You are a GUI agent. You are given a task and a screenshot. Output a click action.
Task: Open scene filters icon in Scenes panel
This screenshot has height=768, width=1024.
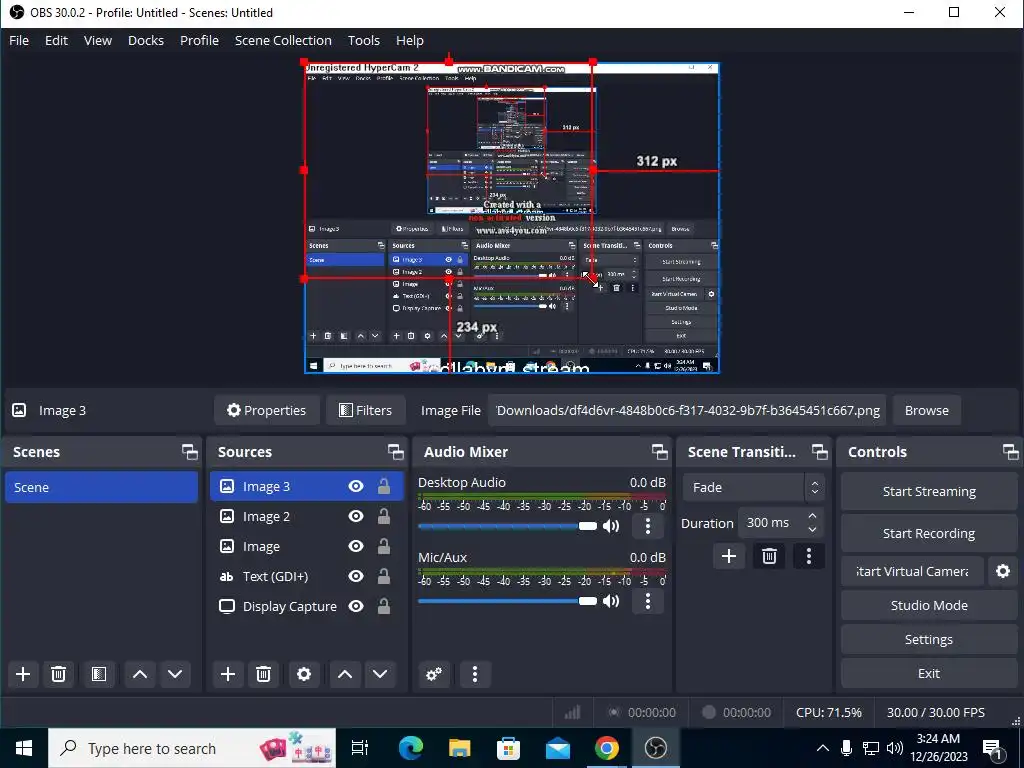pos(99,674)
